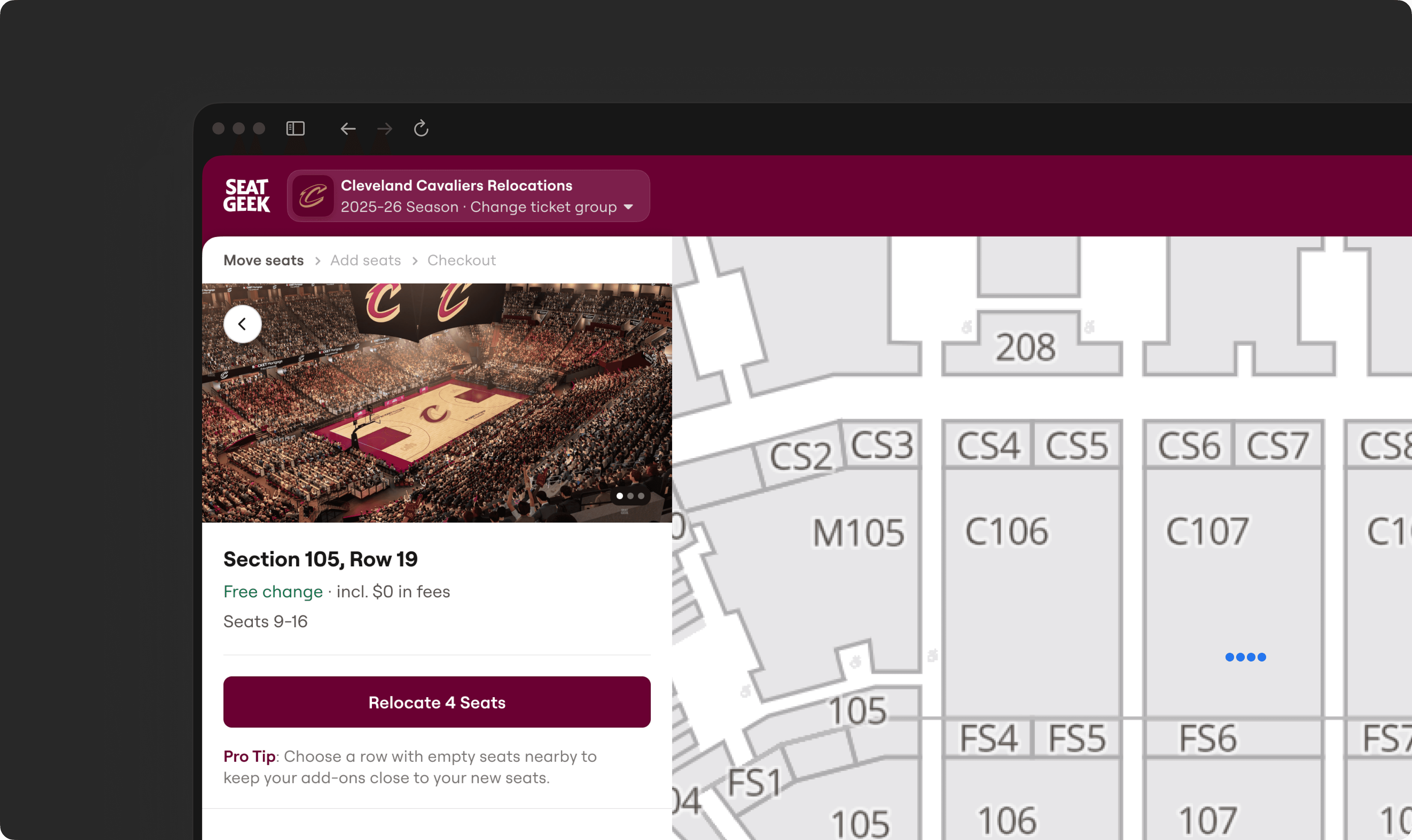
Task: Click the accessibility icon left of section 208
Action: pos(967,327)
